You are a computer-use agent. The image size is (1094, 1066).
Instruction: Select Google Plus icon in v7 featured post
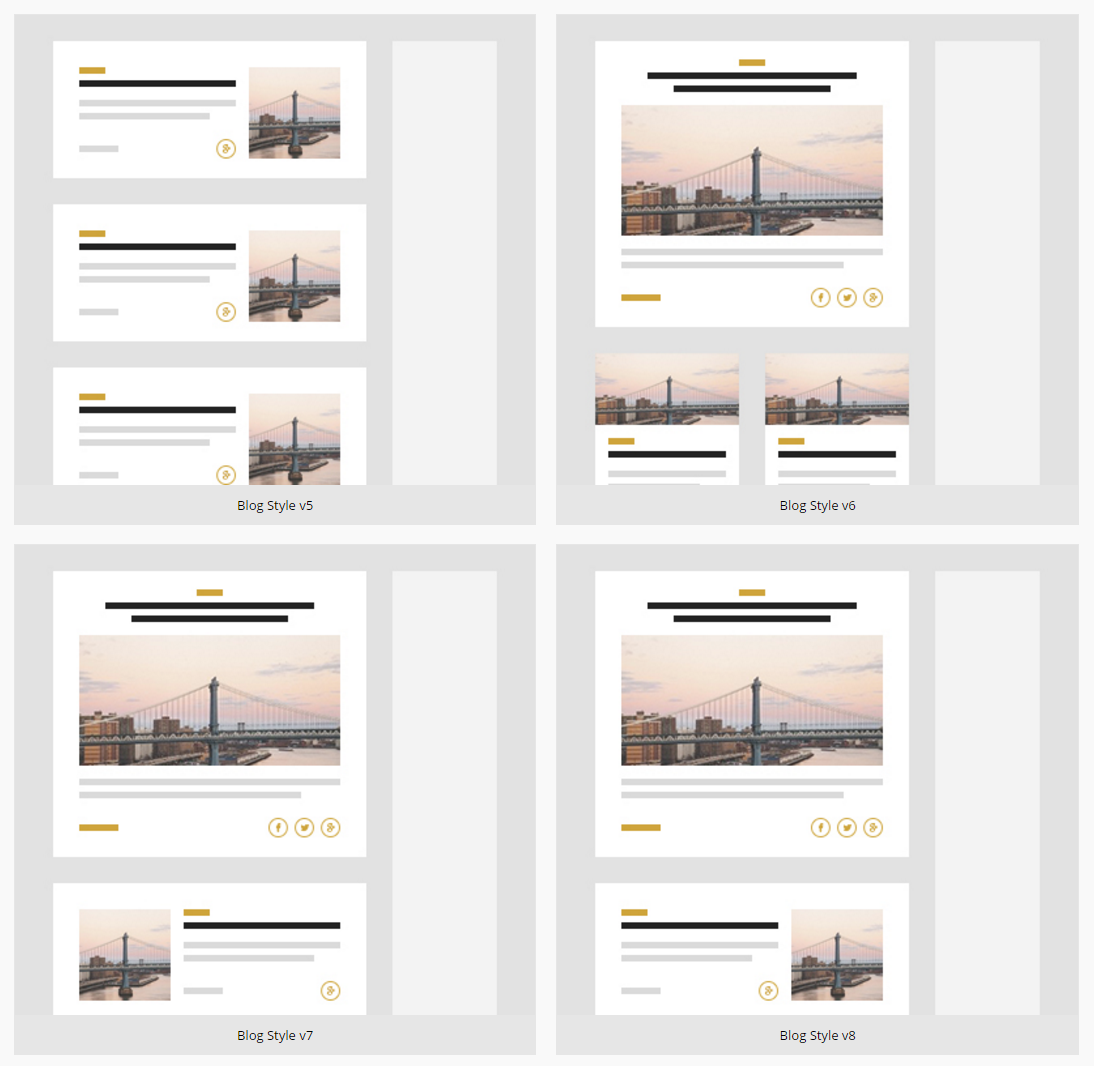(331, 828)
